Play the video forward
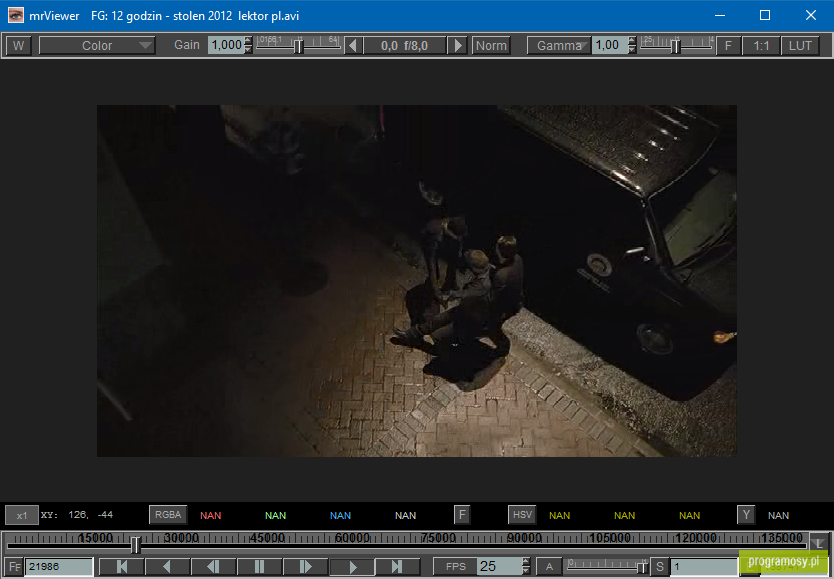 [x=352, y=567]
